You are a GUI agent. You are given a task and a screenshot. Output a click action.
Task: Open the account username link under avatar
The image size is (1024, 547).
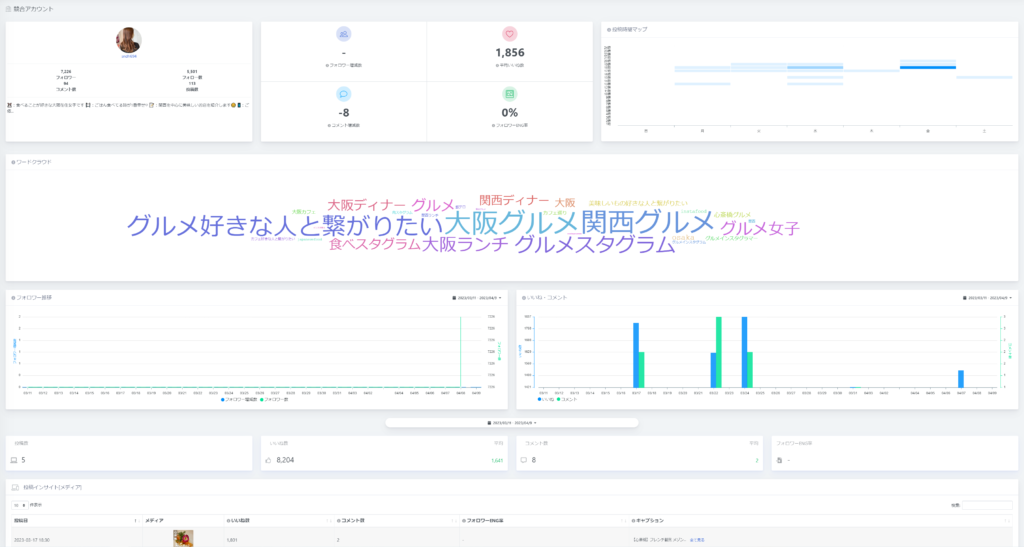point(129,57)
